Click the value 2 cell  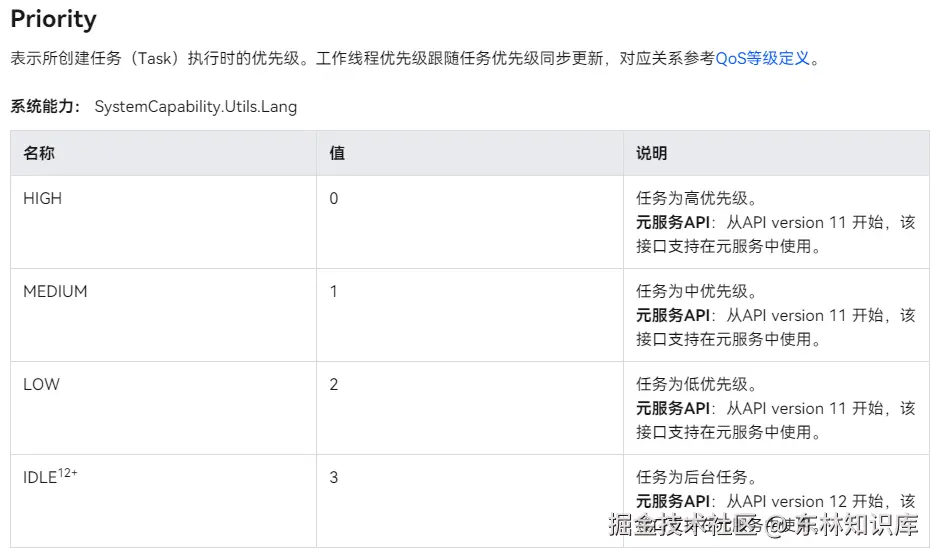click(x=334, y=384)
